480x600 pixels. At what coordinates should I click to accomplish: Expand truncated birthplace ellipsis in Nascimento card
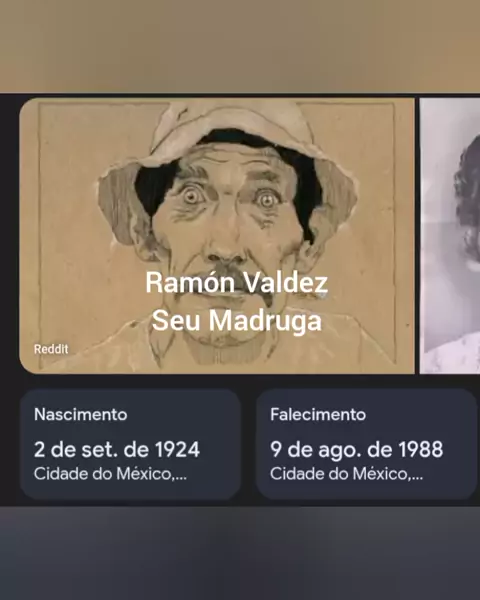point(181,478)
